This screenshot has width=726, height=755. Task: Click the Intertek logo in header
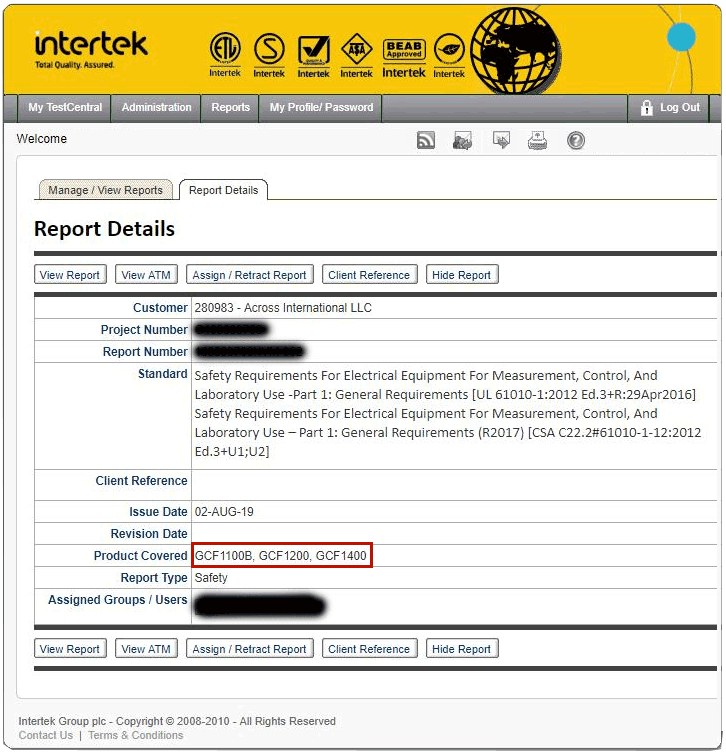click(x=90, y=48)
